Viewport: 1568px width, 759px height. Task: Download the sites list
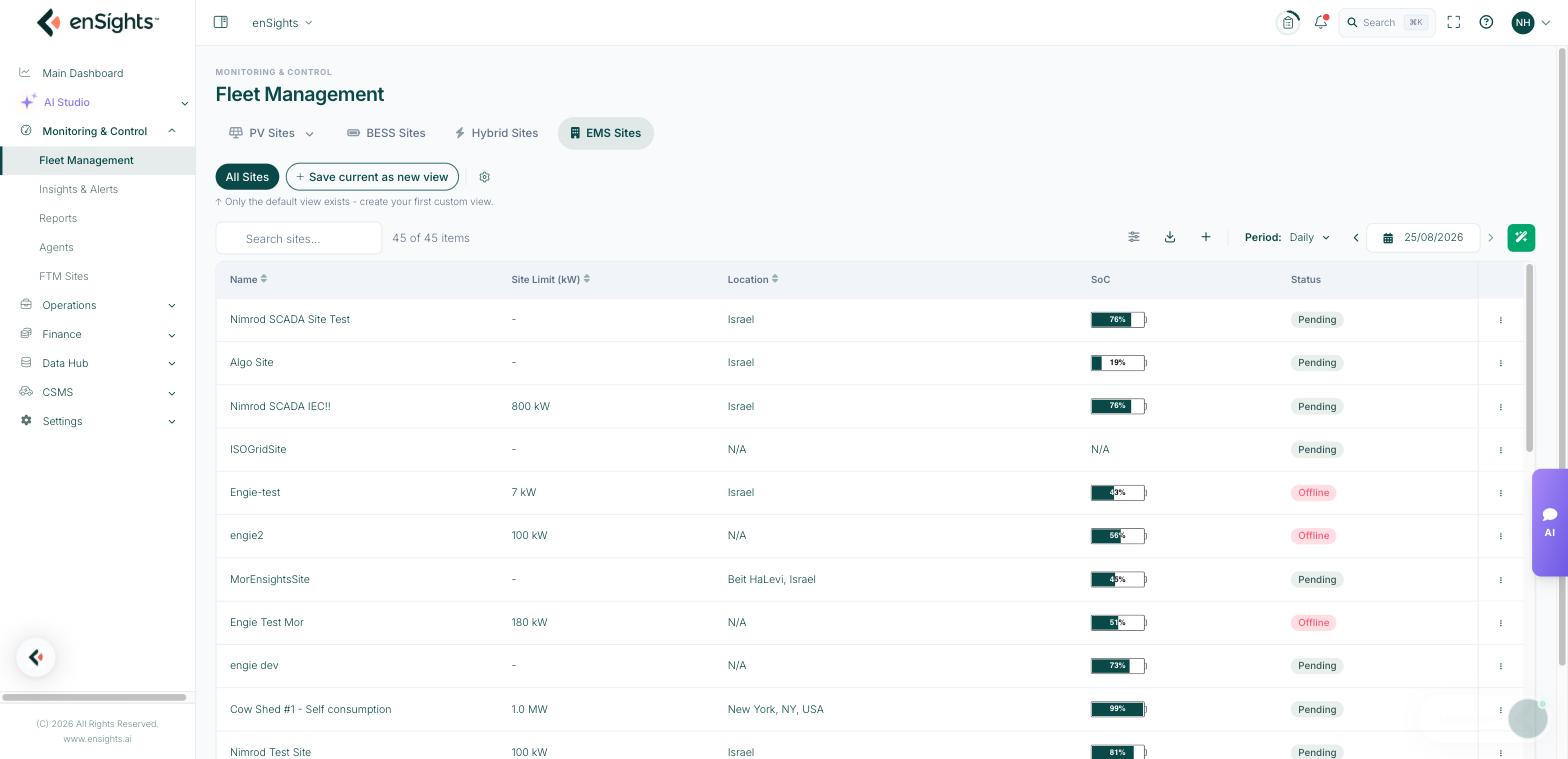[1170, 237]
